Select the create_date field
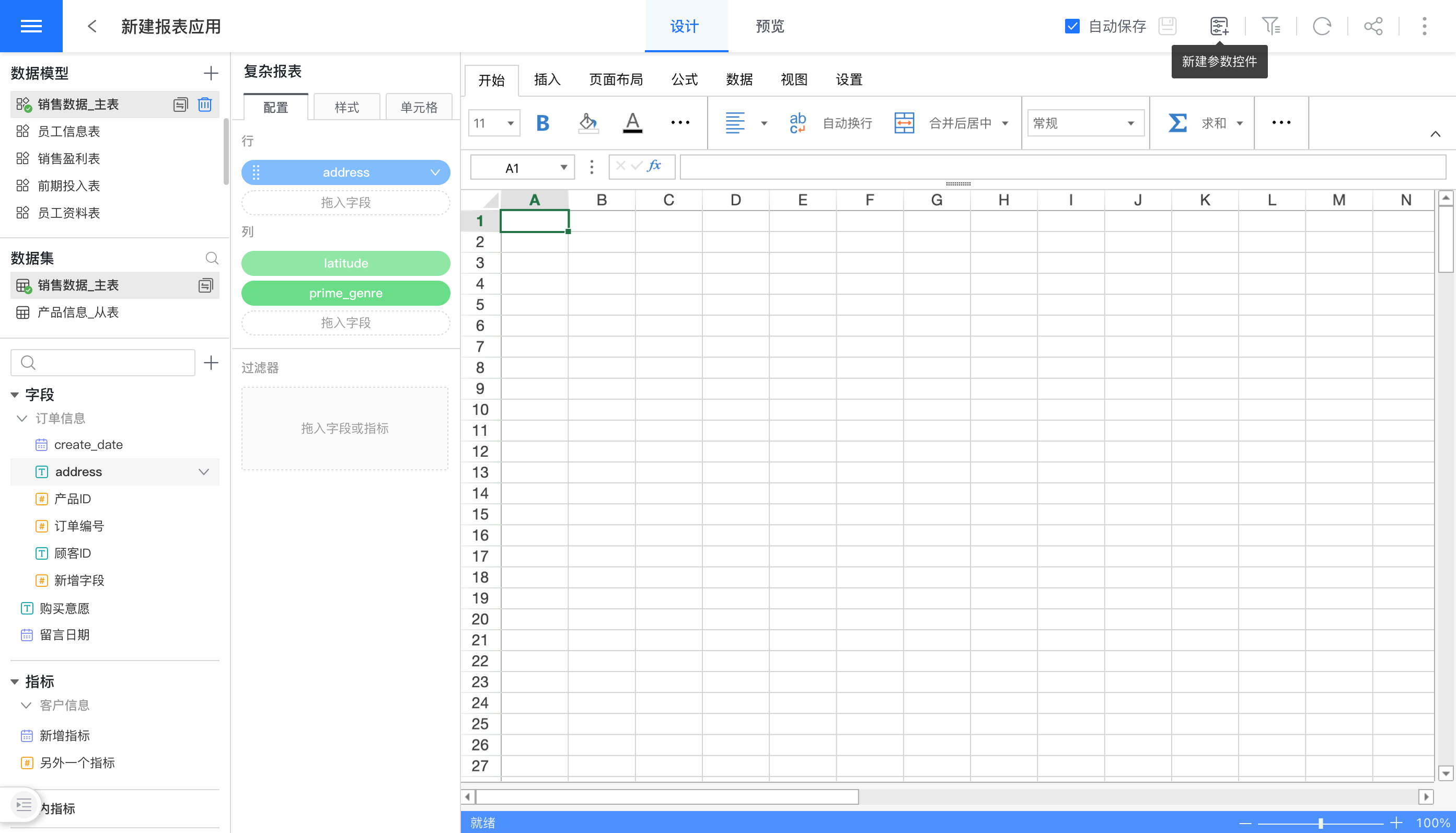The image size is (1456, 833). click(x=115, y=445)
